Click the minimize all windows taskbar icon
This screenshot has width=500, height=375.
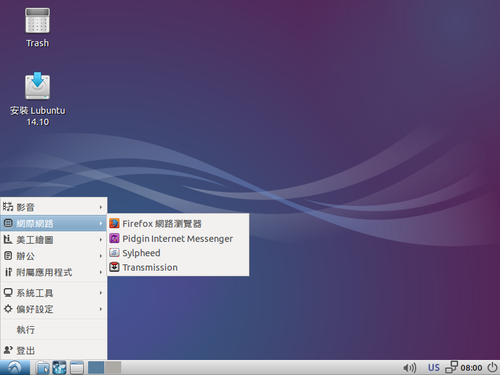tap(77, 368)
